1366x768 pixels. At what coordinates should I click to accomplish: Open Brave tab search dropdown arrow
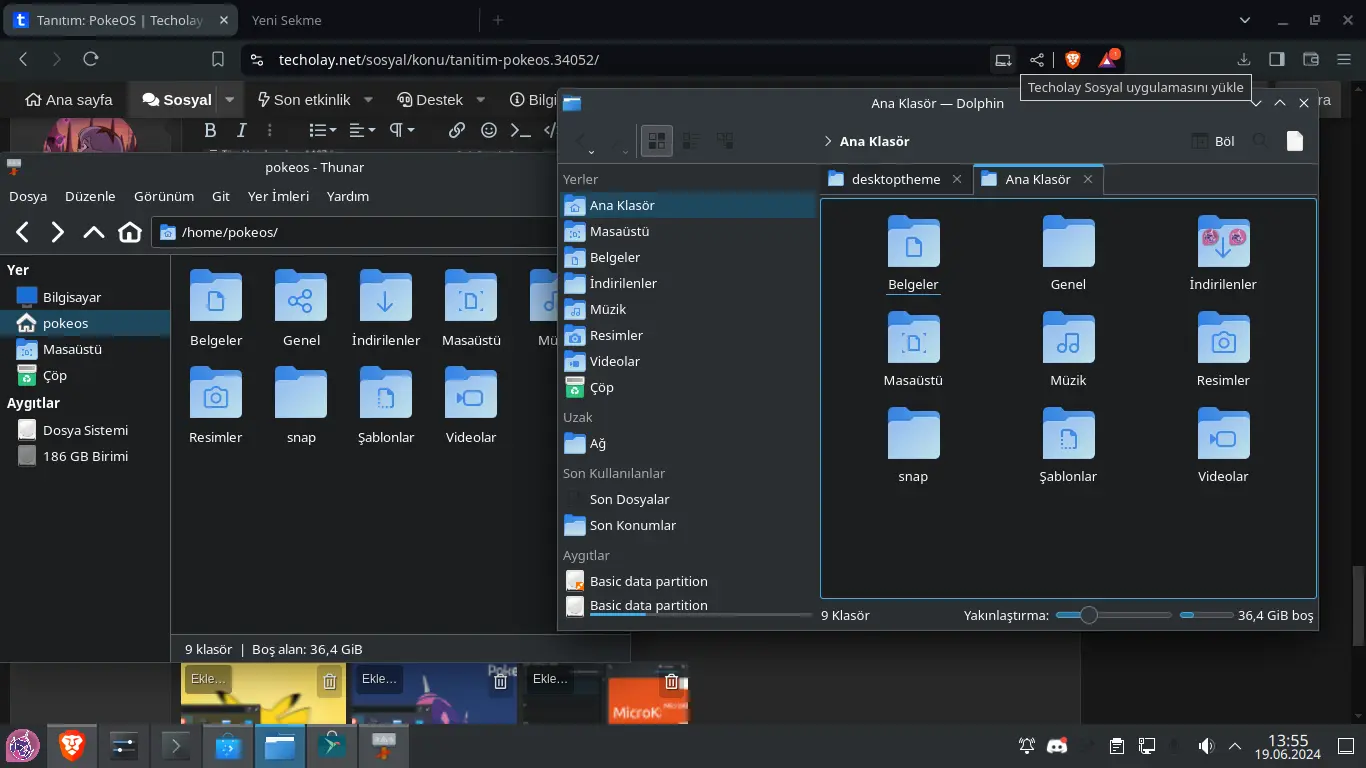point(1244,20)
